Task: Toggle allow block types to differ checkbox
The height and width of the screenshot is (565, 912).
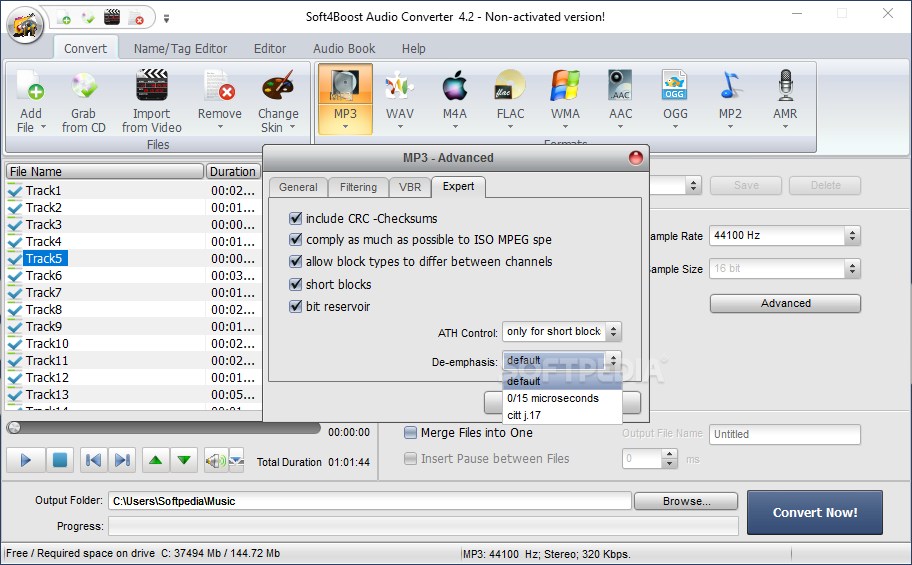Action: tap(295, 261)
